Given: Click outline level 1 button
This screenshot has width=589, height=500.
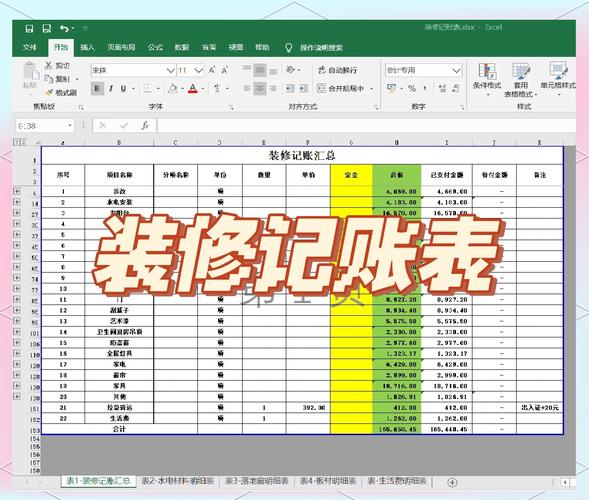Looking at the screenshot, I should tap(16, 142).
